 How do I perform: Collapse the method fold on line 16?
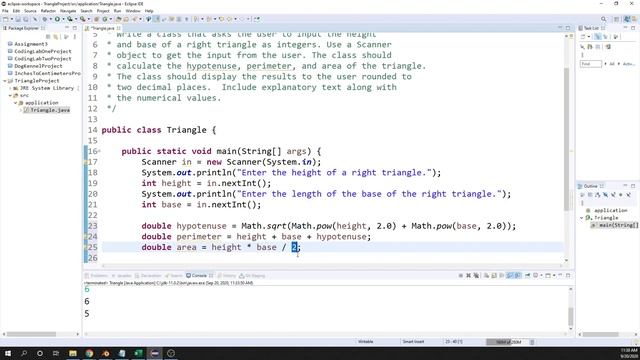pyautogui.click(x=99, y=151)
